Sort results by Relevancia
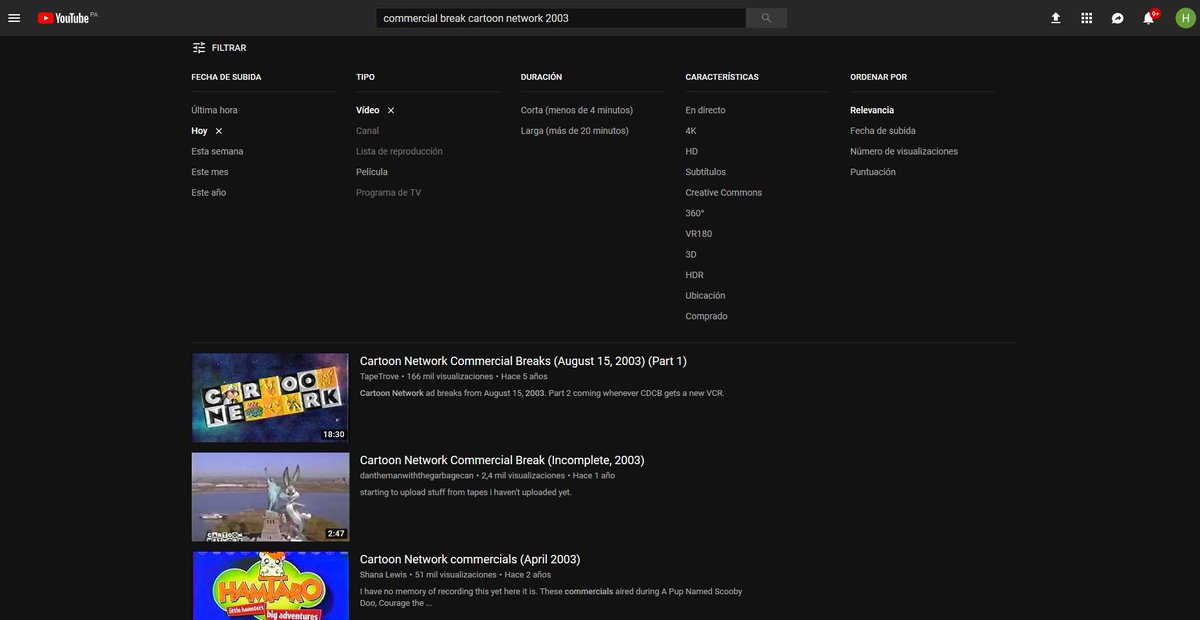The height and width of the screenshot is (620, 1200). 872,110
